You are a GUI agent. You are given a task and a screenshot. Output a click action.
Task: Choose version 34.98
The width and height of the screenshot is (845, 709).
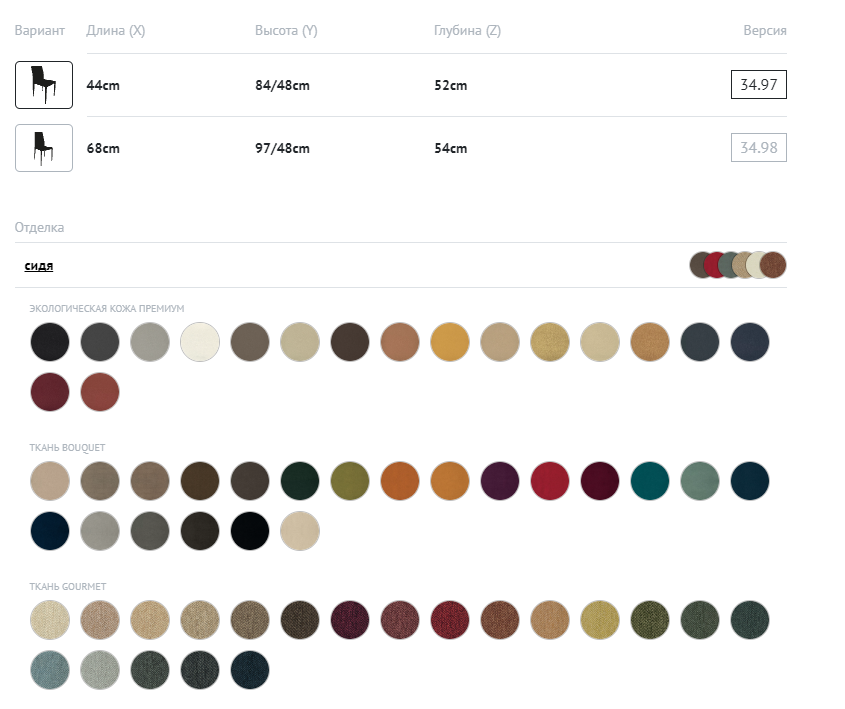point(758,148)
